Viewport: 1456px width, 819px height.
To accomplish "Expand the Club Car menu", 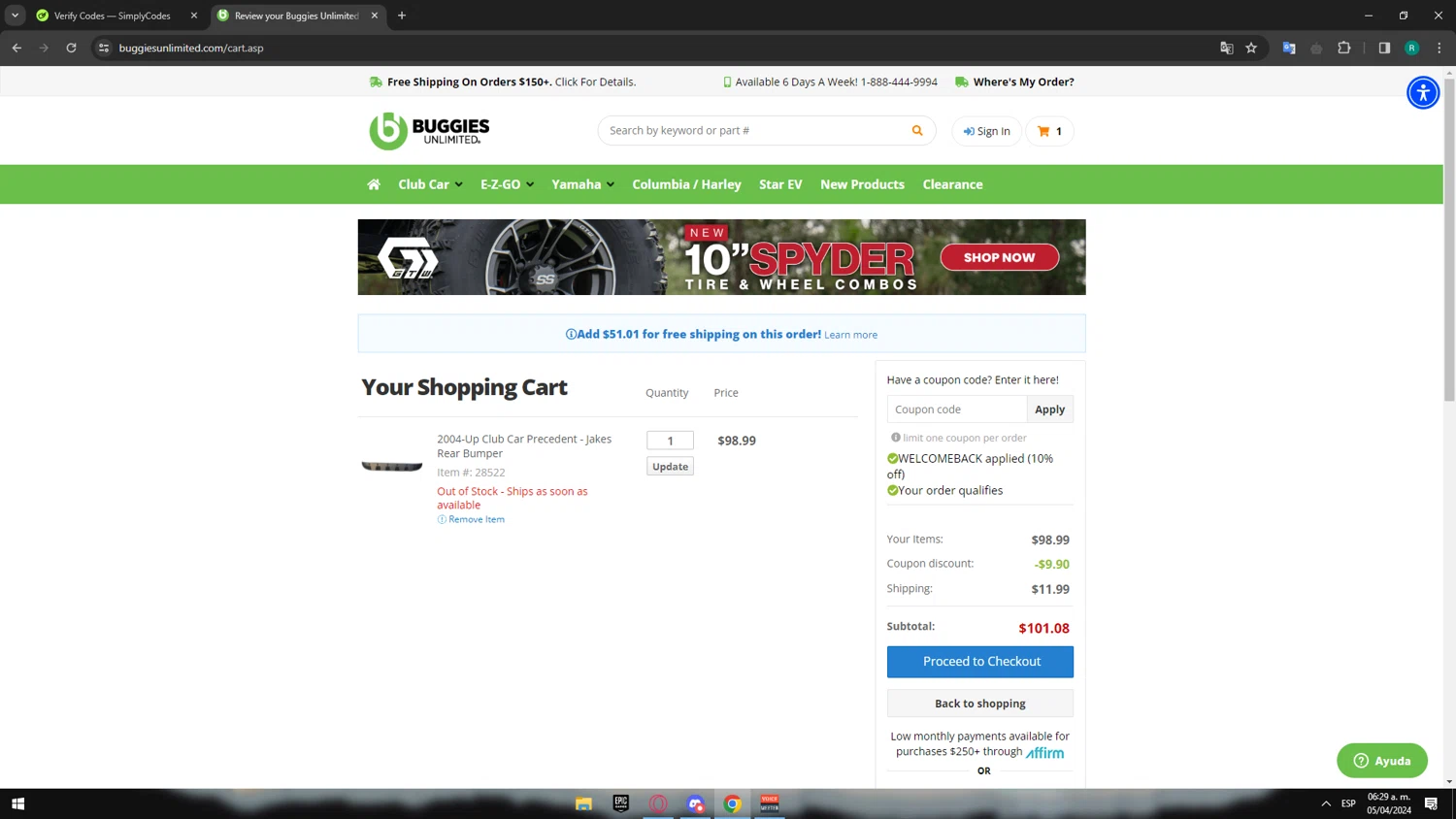I will pyautogui.click(x=430, y=184).
